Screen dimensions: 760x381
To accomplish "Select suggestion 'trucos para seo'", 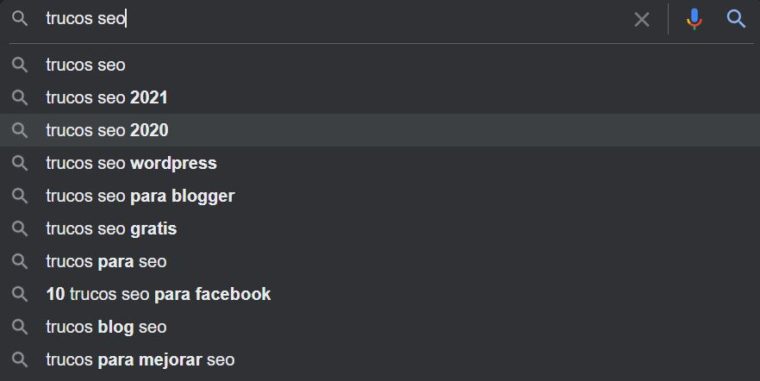I will click(380, 261).
